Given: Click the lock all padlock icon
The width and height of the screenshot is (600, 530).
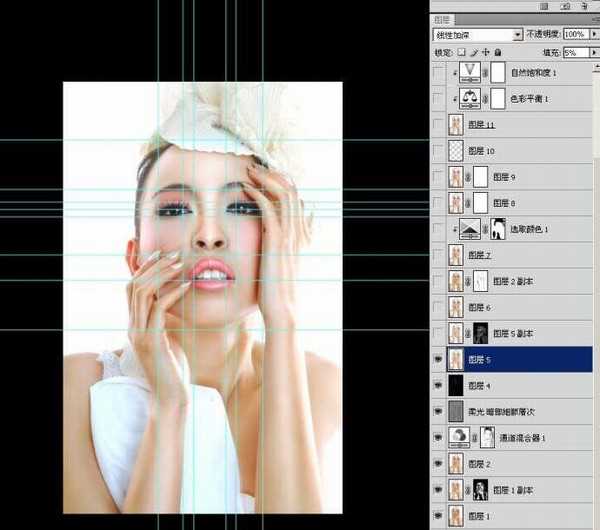Looking at the screenshot, I should 498,50.
